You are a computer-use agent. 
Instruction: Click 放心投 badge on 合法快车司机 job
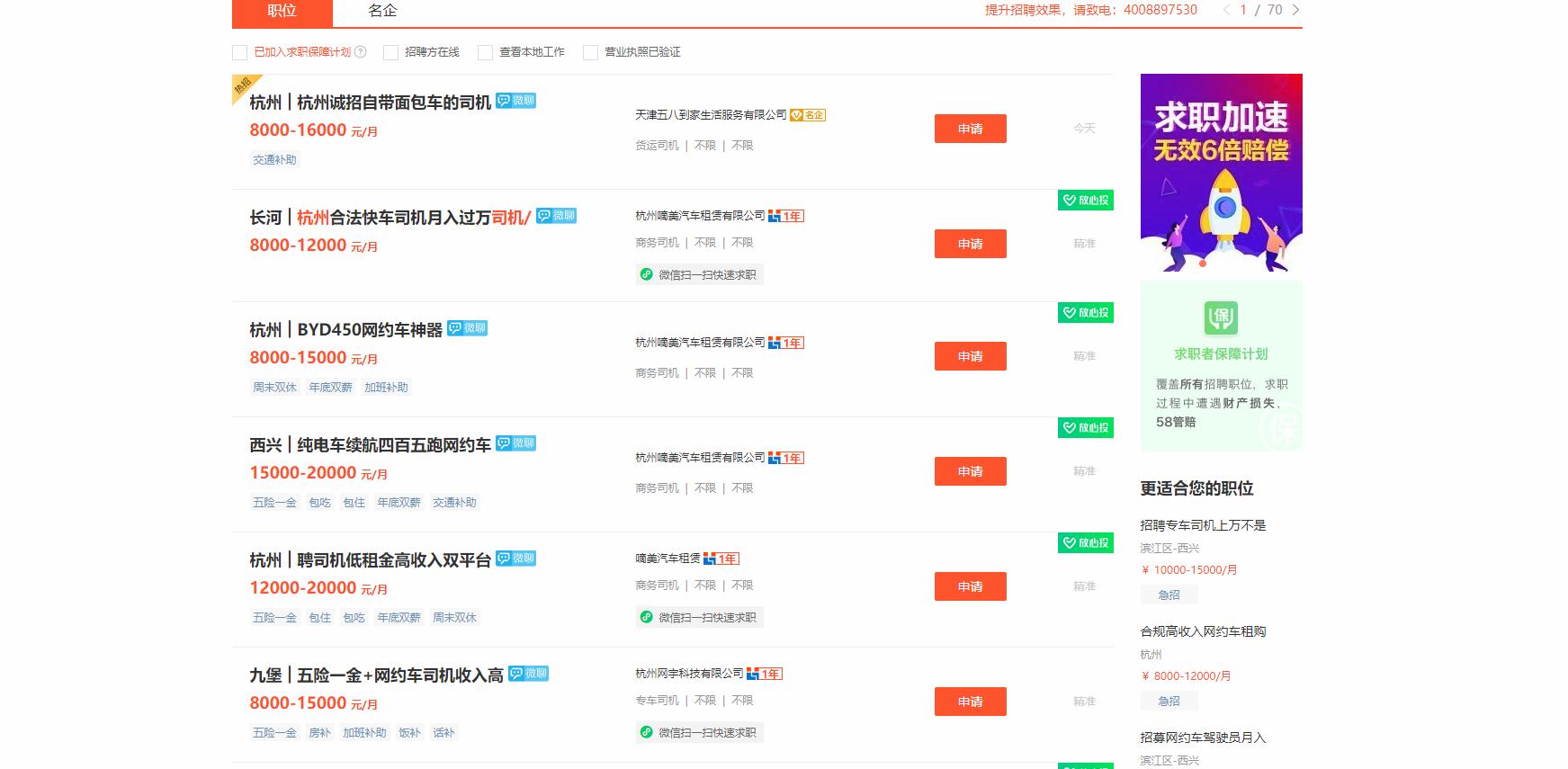[1086, 201]
